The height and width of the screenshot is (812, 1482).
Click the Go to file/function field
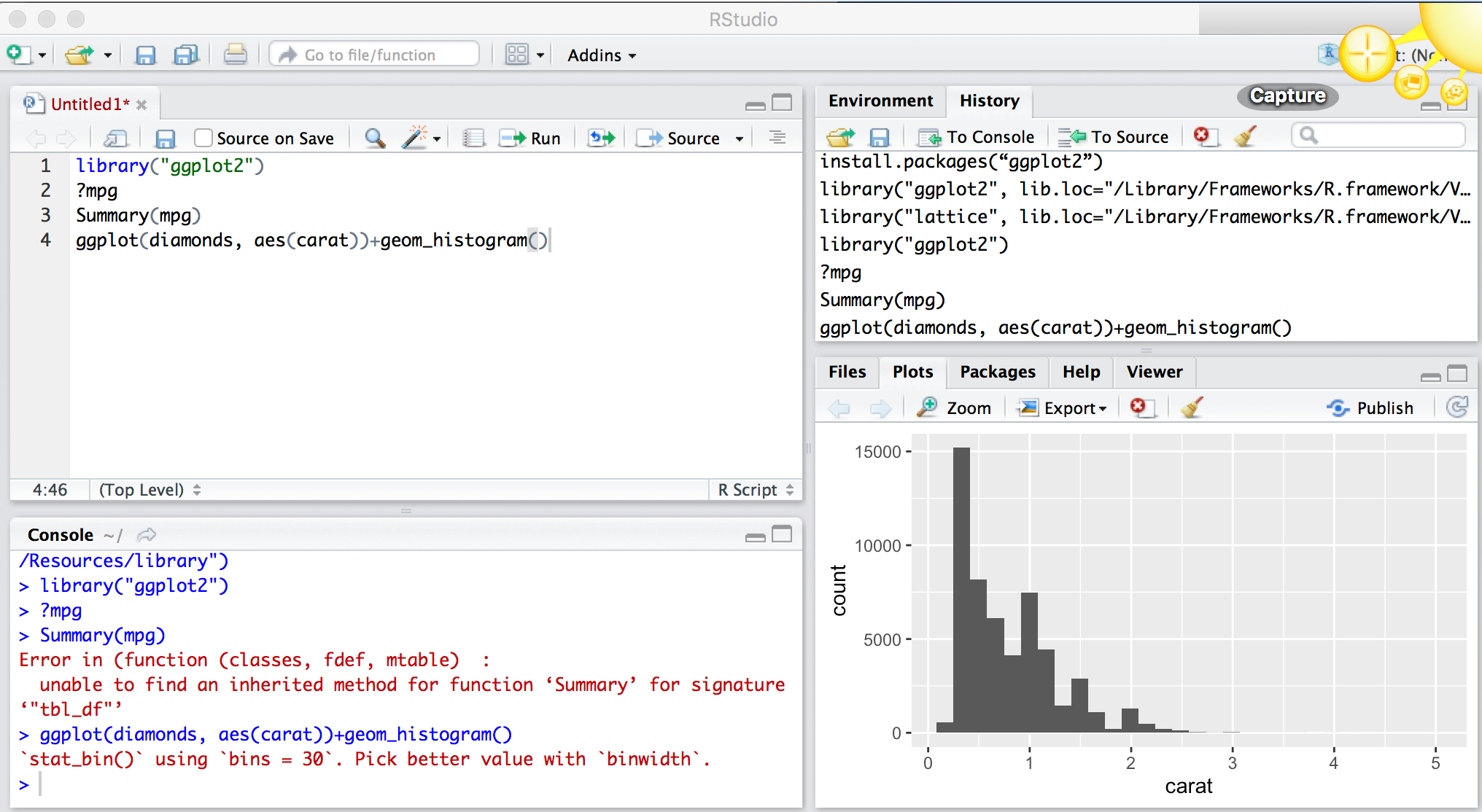coord(374,55)
